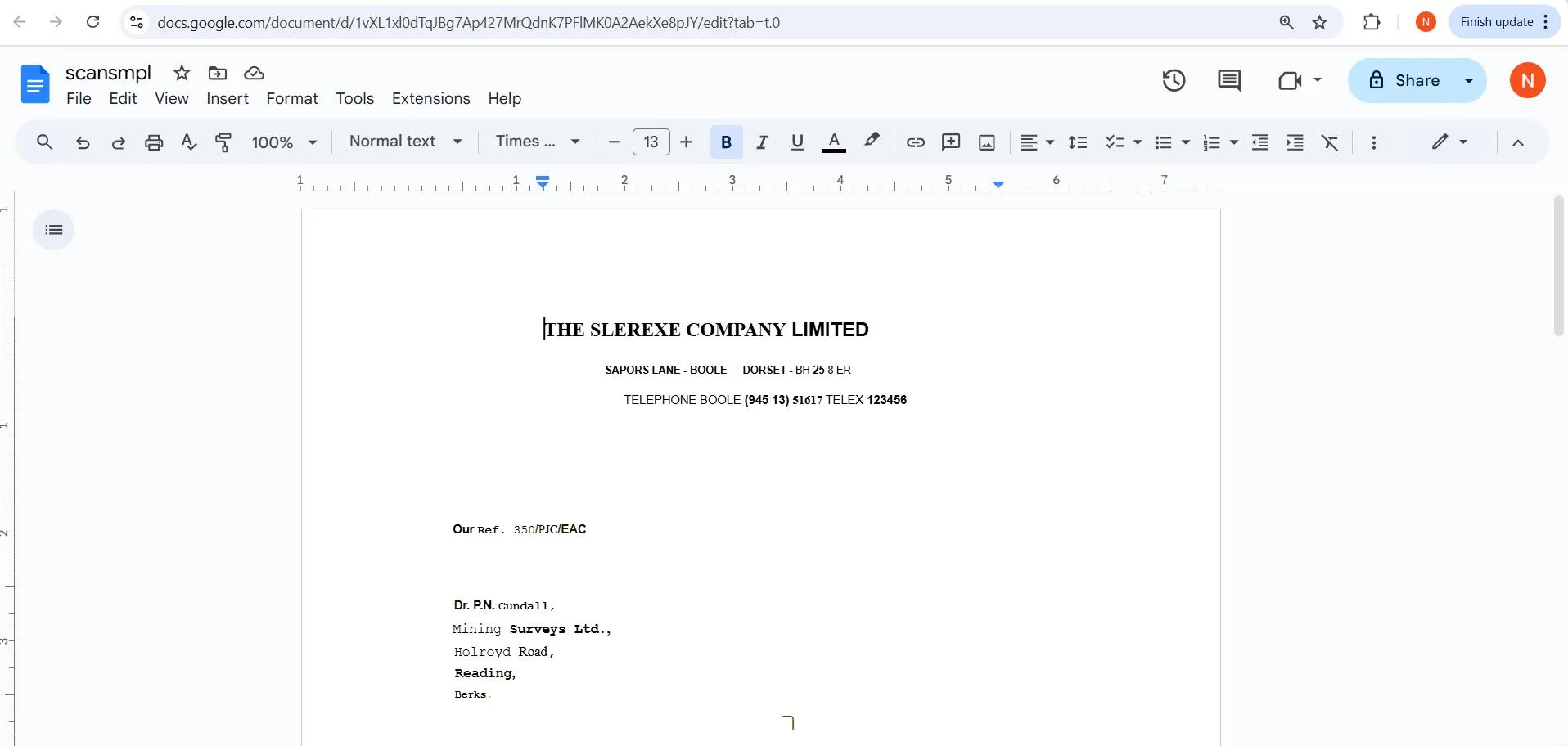
Task: Click the Finish update button
Action: click(x=1496, y=21)
